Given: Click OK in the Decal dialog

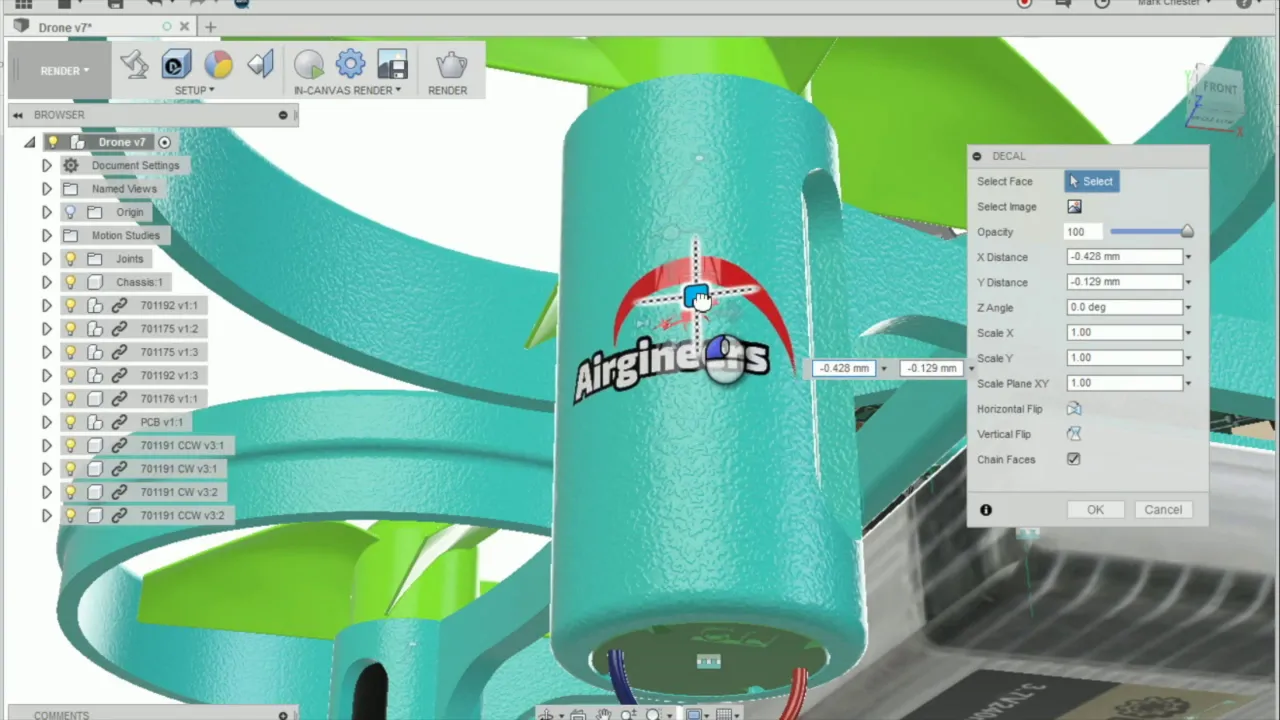Looking at the screenshot, I should click(1095, 510).
